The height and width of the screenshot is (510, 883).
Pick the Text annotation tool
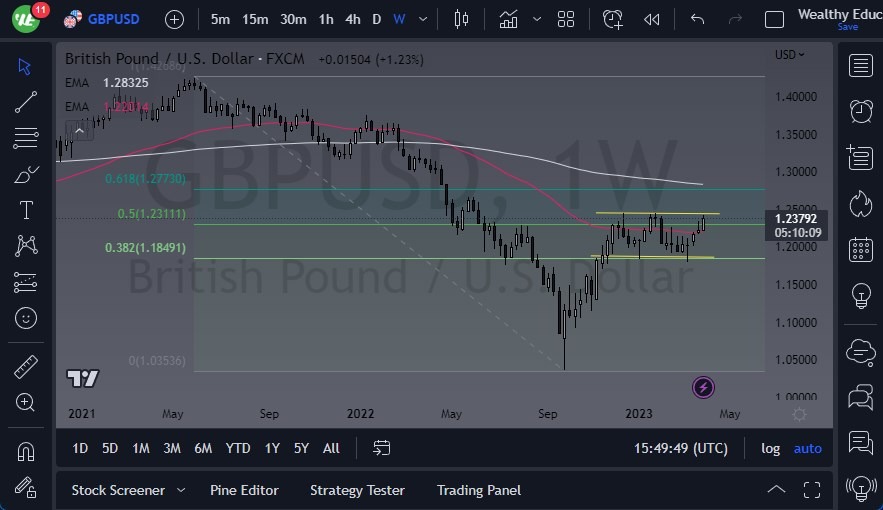tap(26, 210)
